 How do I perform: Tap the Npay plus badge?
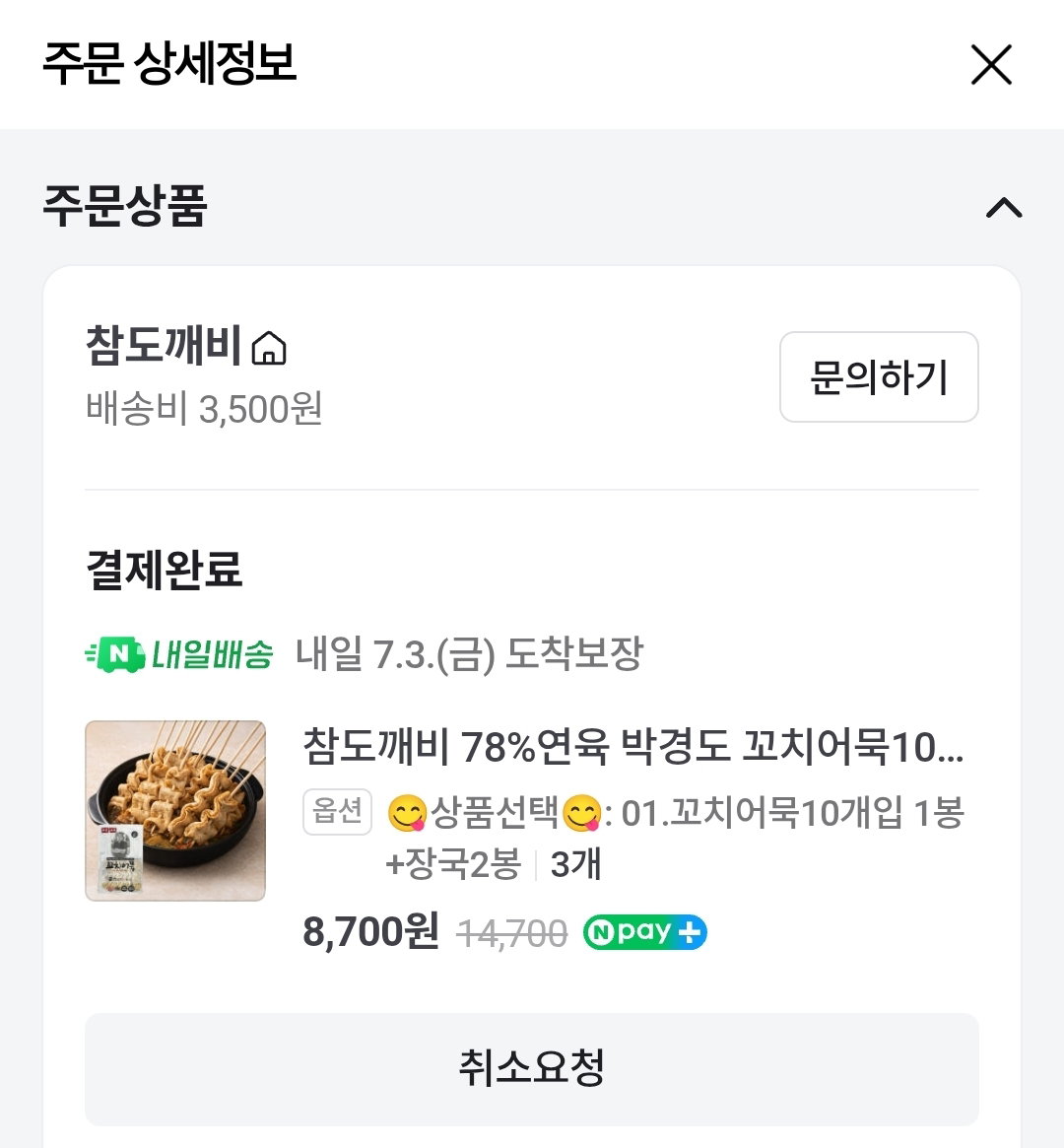[644, 932]
